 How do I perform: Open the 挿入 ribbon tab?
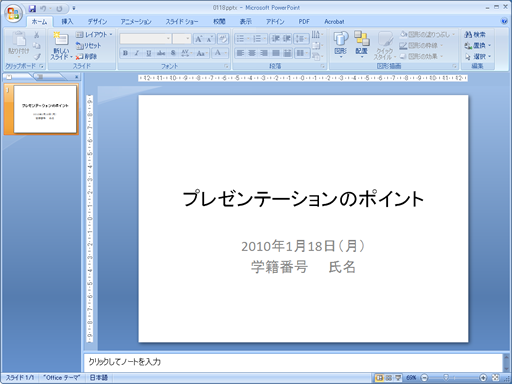coord(67,22)
